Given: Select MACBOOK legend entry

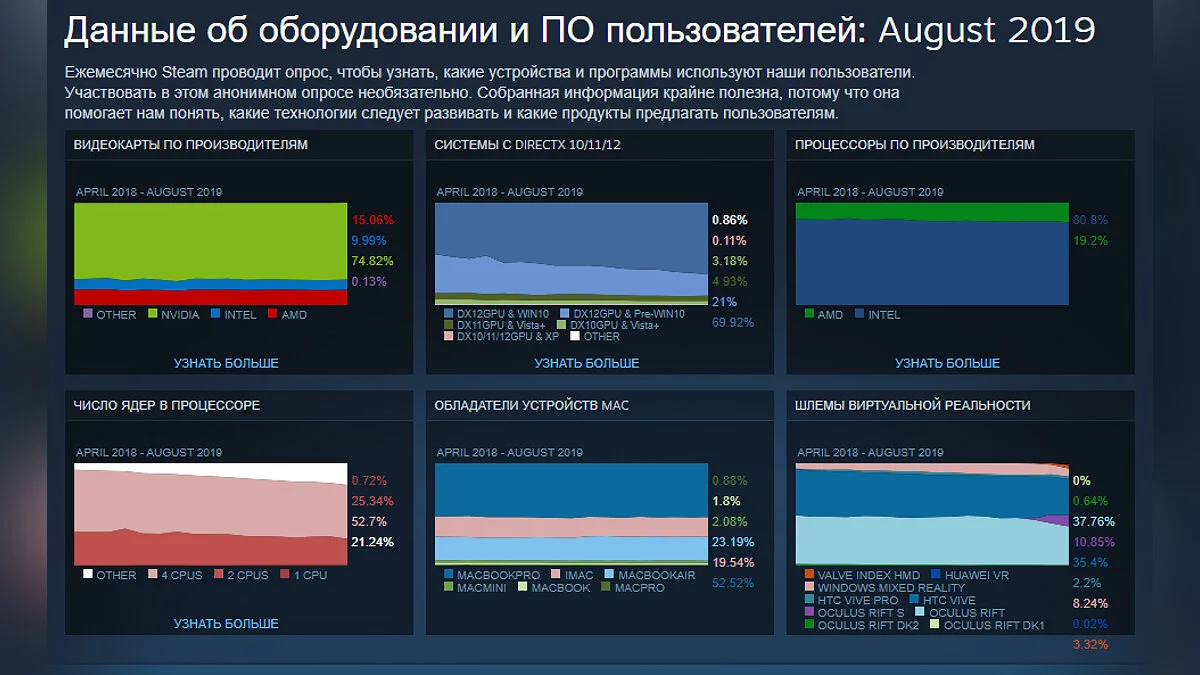Looking at the screenshot, I should (x=553, y=587).
